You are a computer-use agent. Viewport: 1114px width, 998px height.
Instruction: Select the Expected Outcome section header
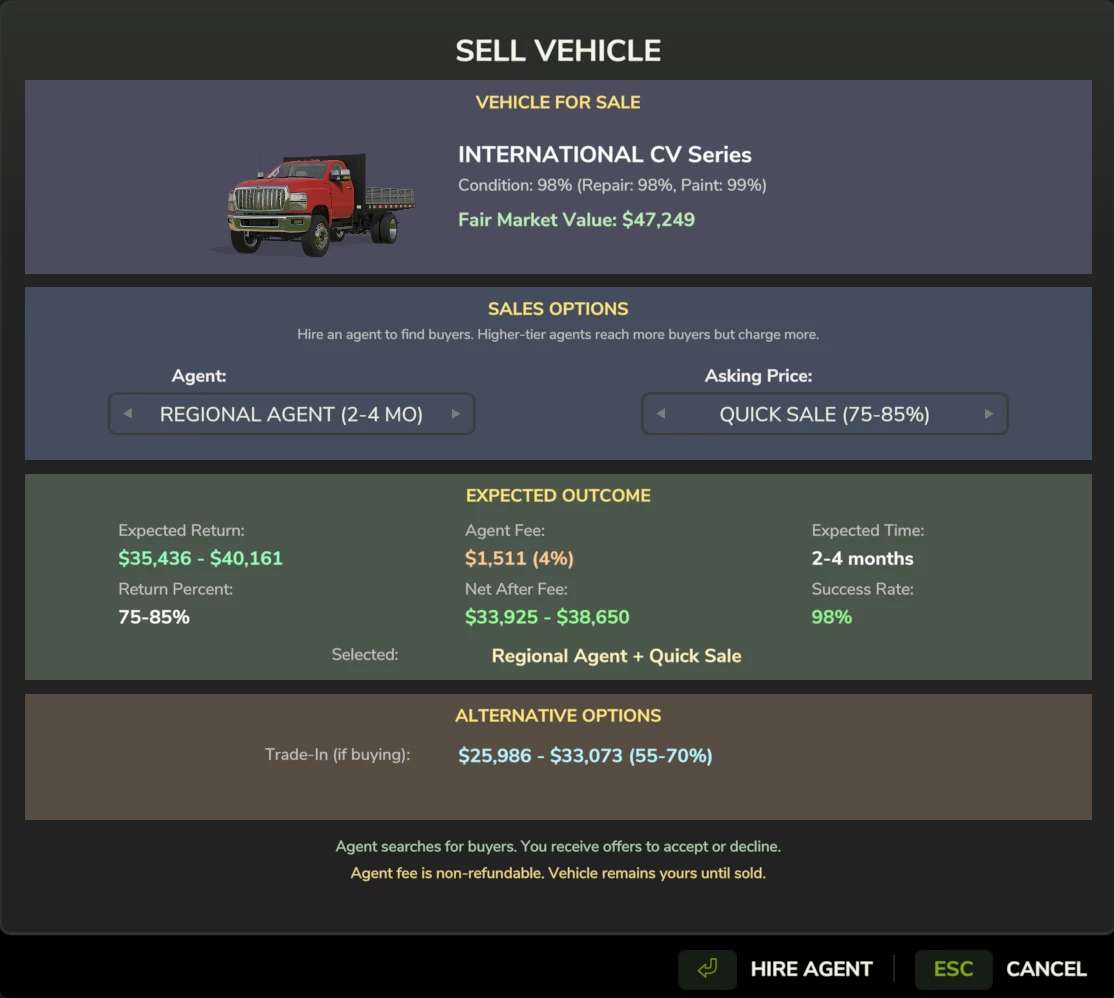558,496
